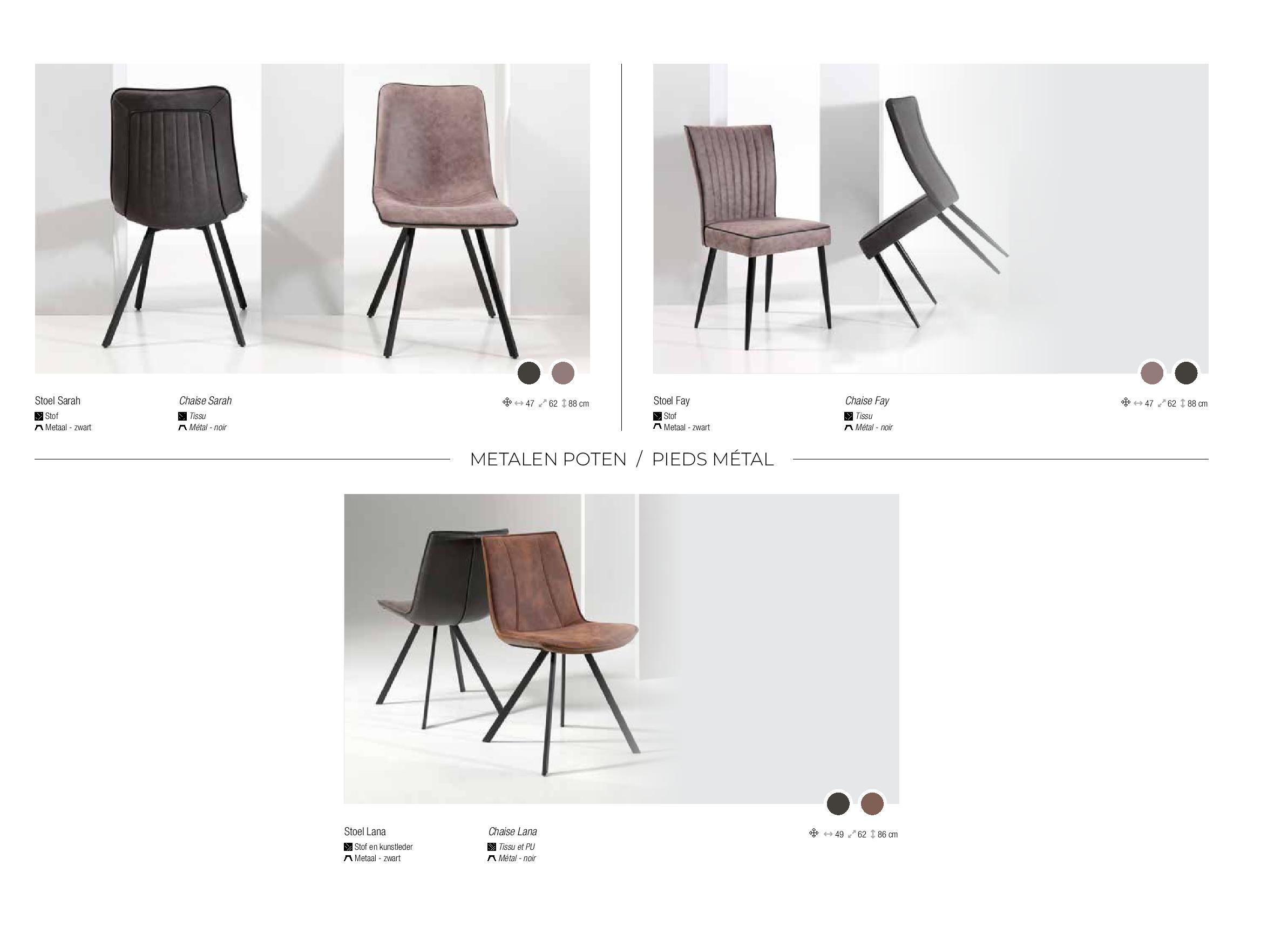Image resolution: width=1288 pixels, height=947 pixels.
Task: Select the dark grey swatch for chair Sarah
Action: (x=529, y=373)
